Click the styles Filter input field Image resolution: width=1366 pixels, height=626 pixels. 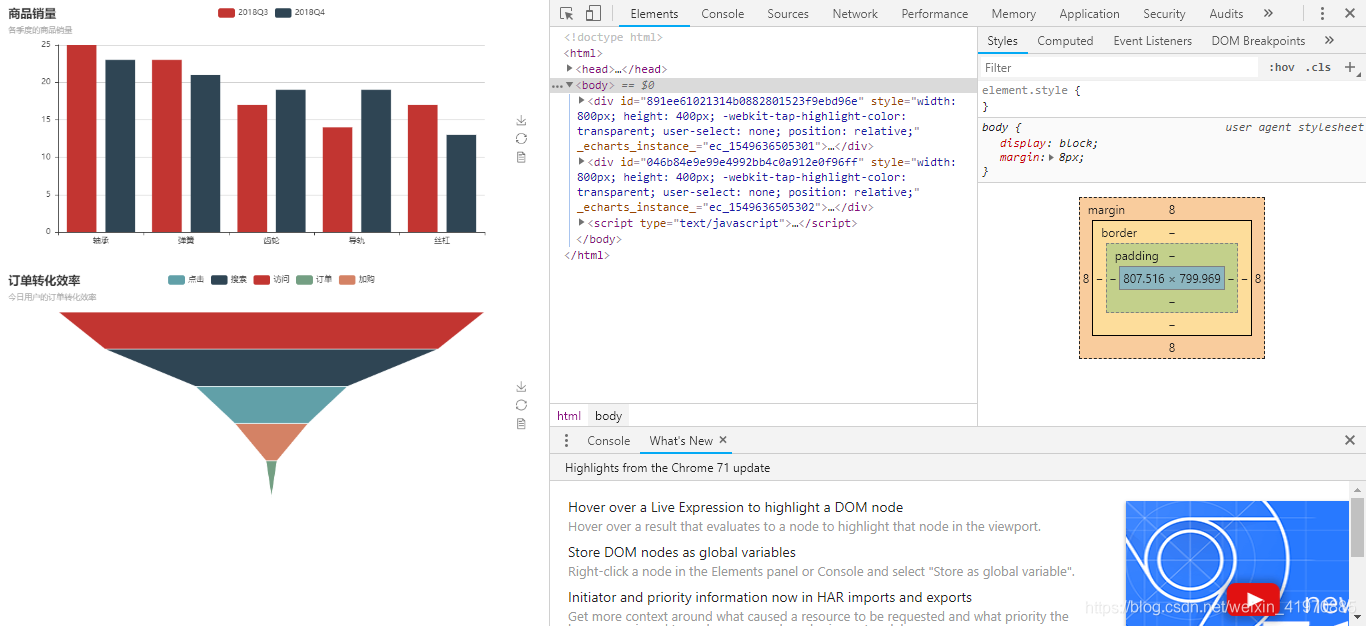1118,67
